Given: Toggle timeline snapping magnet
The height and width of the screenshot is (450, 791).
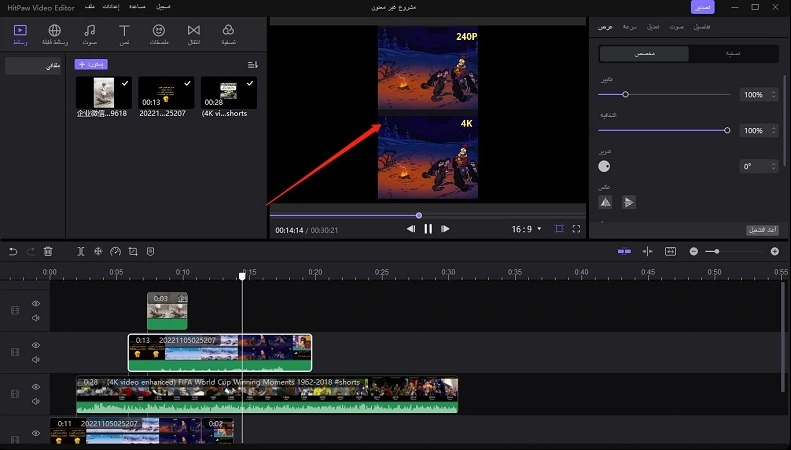Looking at the screenshot, I should tap(624, 251).
